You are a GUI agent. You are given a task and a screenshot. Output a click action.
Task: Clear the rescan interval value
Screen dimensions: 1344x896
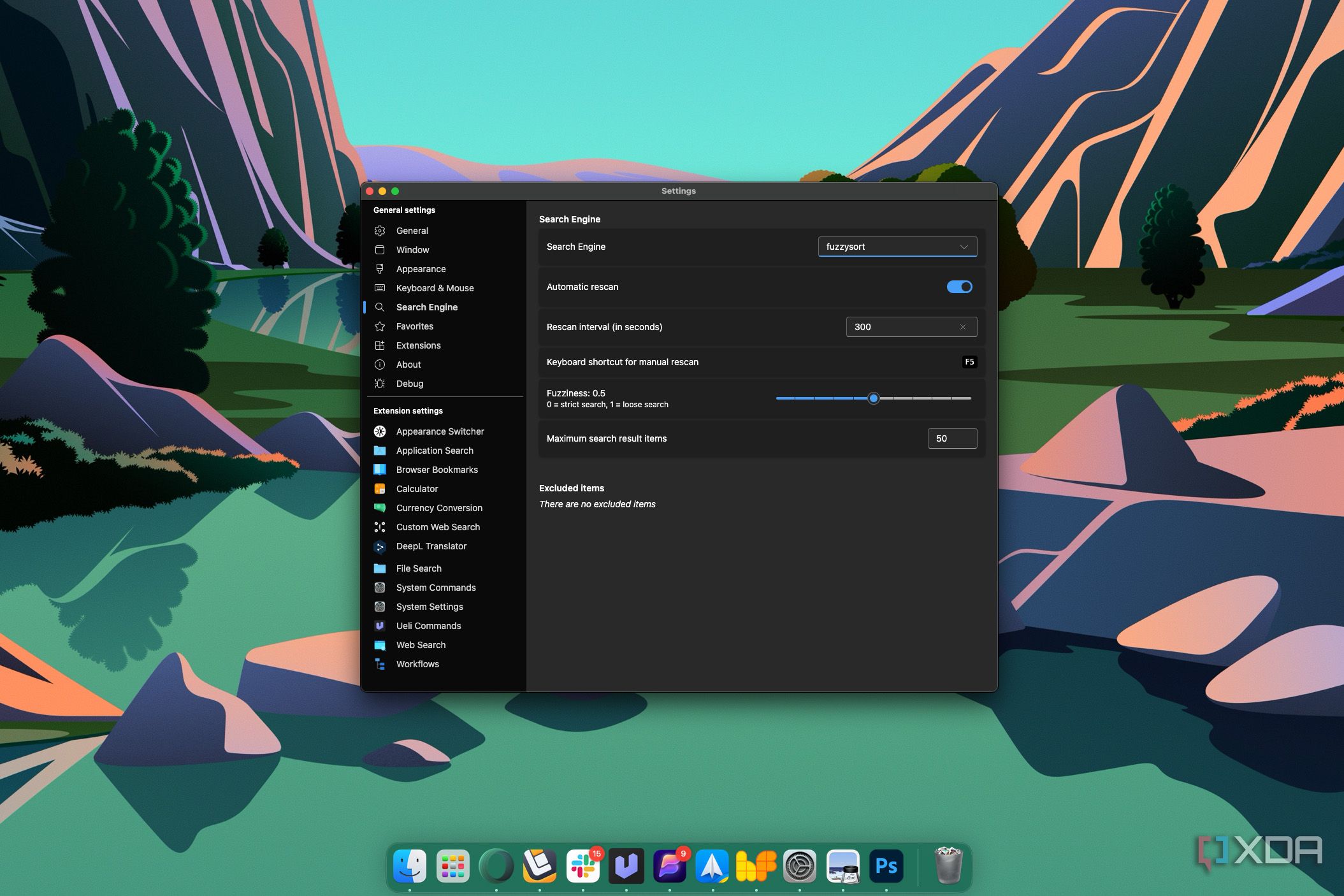coord(962,327)
